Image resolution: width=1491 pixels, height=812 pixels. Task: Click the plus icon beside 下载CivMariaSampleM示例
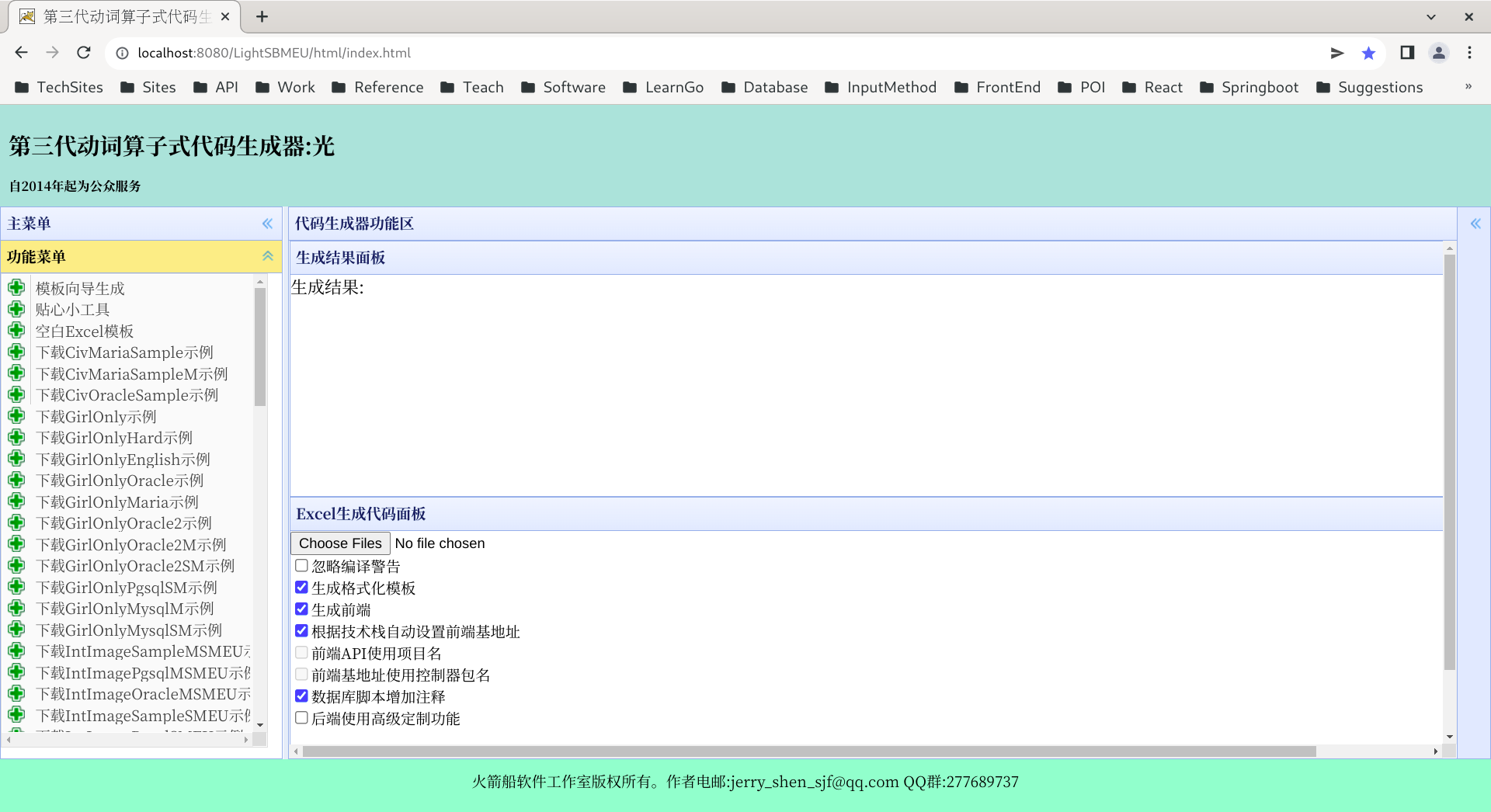(x=16, y=373)
